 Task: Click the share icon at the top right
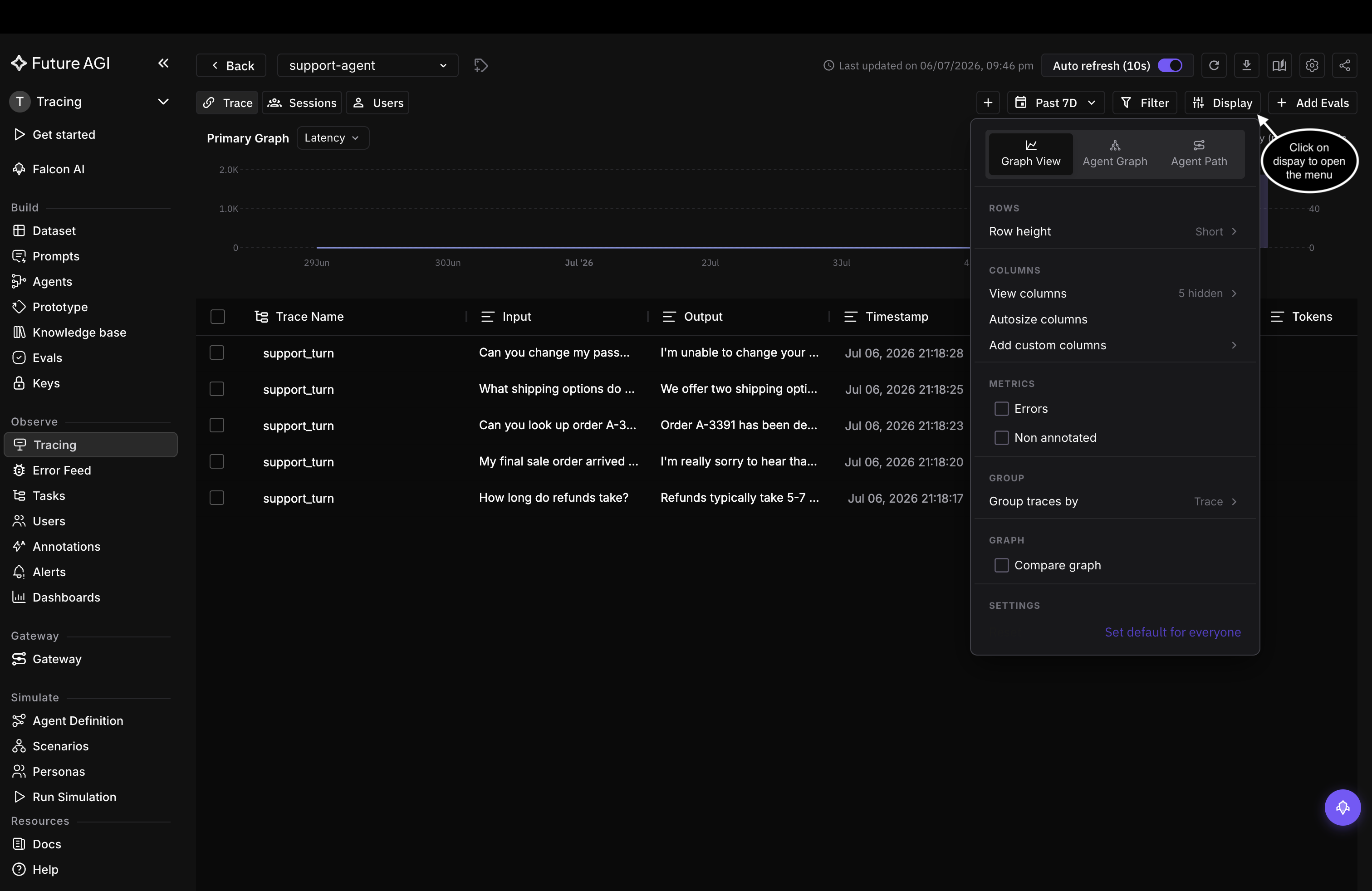(1344, 65)
